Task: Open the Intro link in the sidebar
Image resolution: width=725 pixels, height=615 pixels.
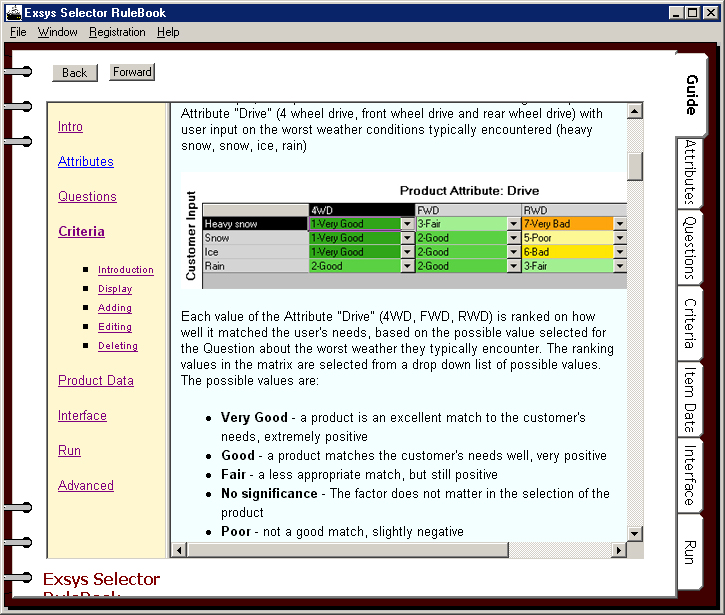Action: 70,126
